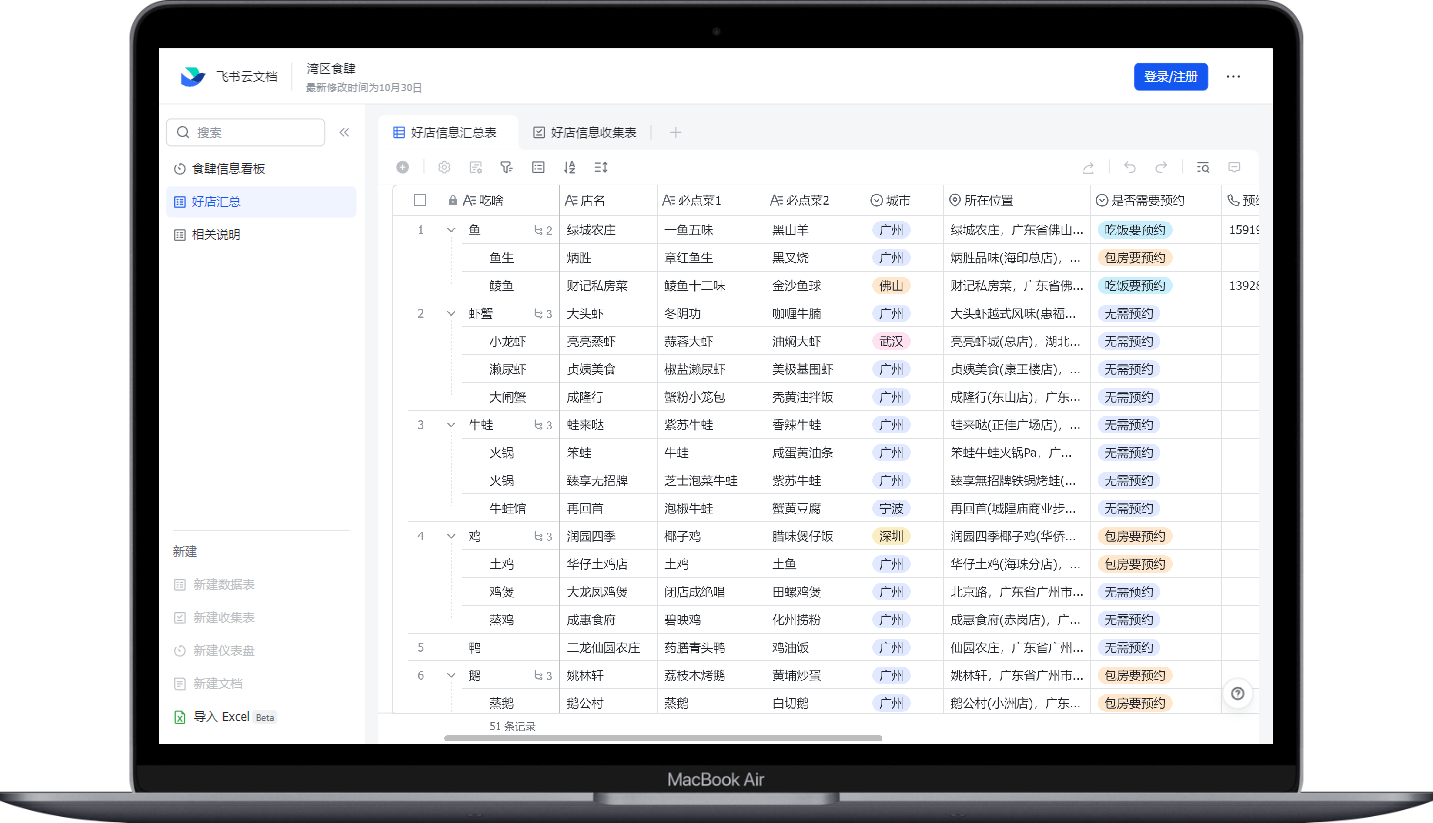Select 好店汇总 in sidebar

point(260,202)
